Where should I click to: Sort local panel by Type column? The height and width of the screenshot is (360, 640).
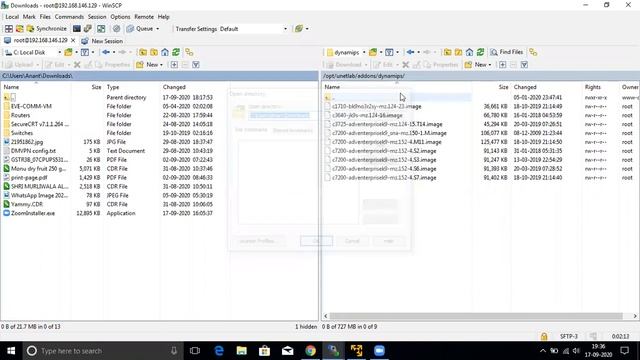pos(113,87)
